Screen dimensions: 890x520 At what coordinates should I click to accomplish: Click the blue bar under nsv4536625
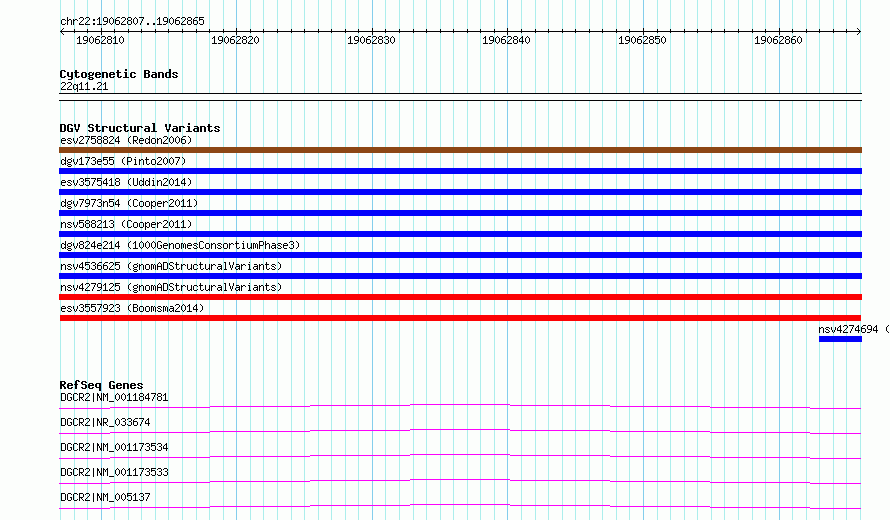click(460, 276)
